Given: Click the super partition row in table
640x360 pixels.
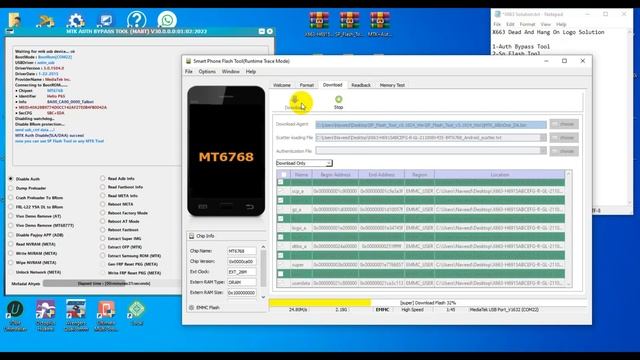Looking at the screenshot, I should [420, 264].
